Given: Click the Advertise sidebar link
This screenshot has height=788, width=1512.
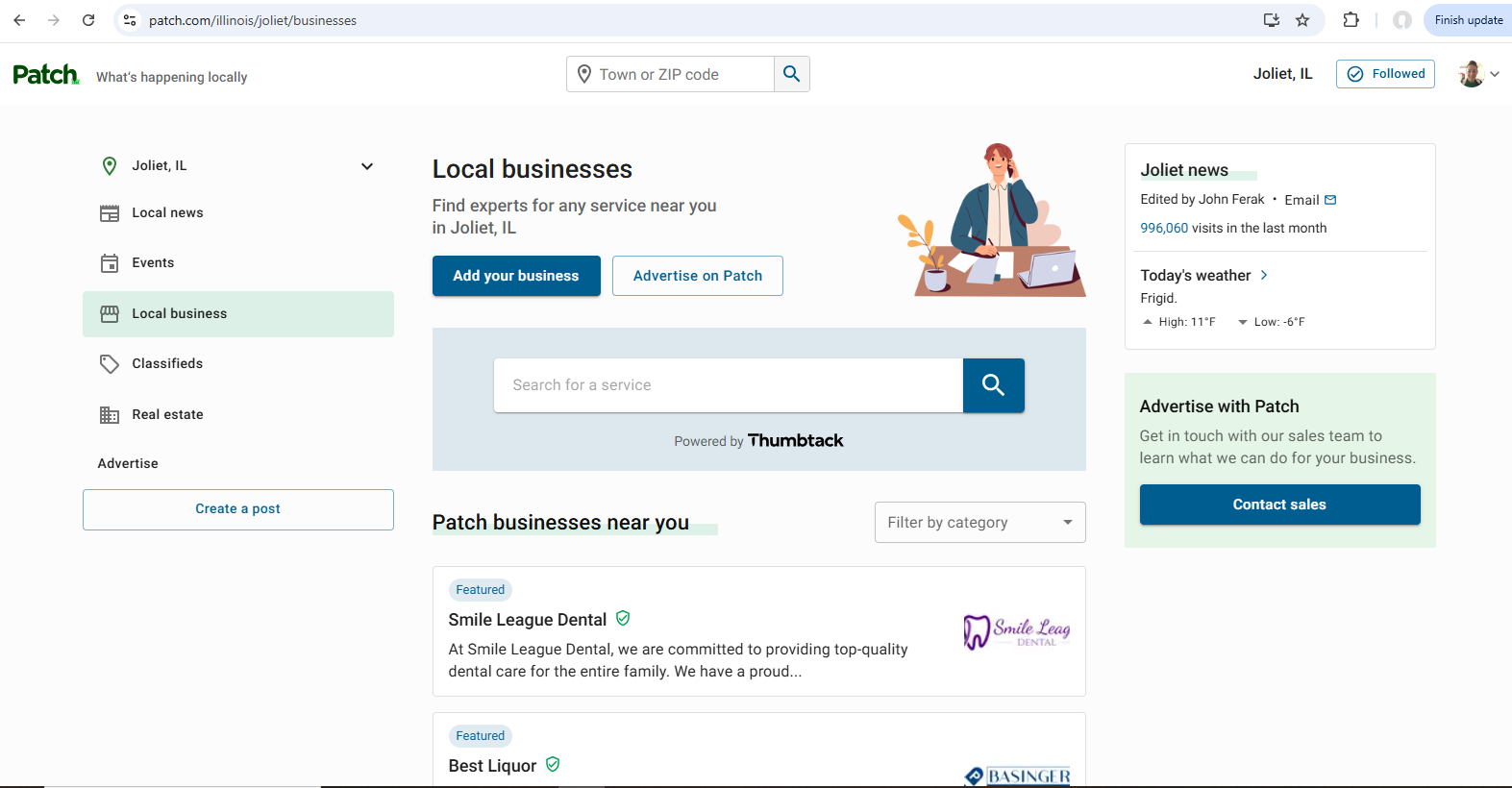Looking at the screenshot, I should coord(128,463).
